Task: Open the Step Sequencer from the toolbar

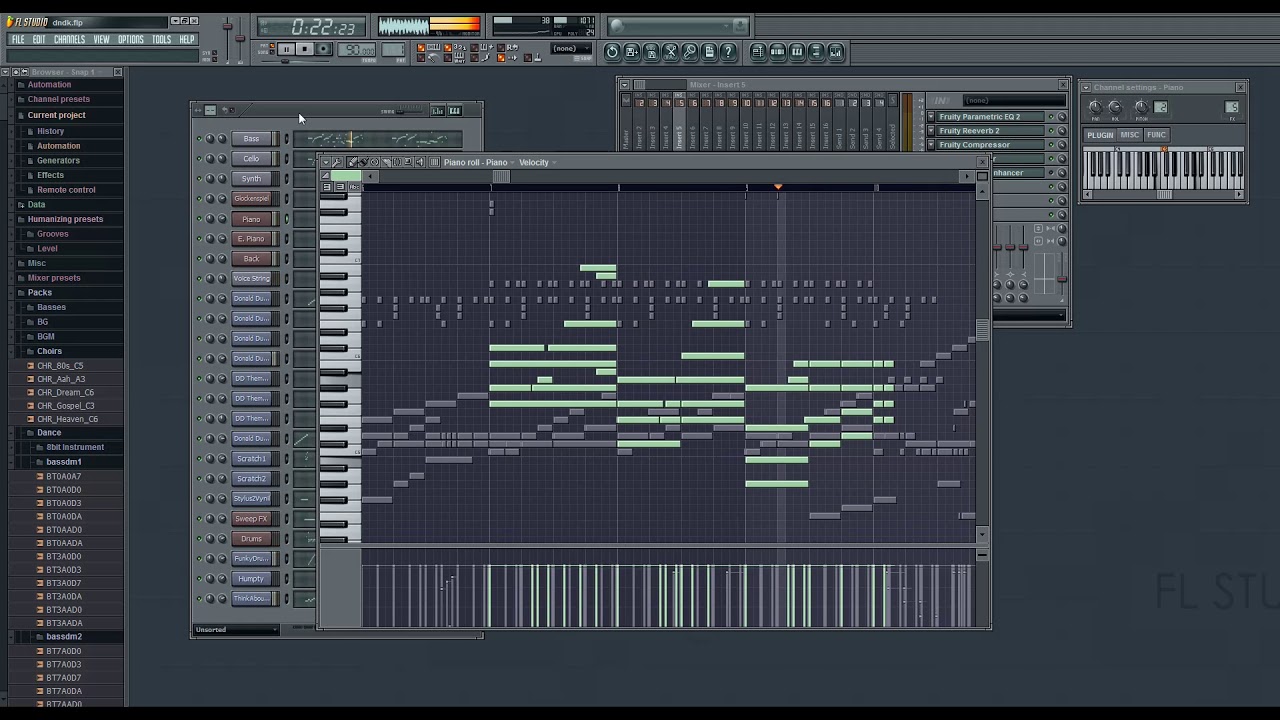Action: tap(777, 52)
